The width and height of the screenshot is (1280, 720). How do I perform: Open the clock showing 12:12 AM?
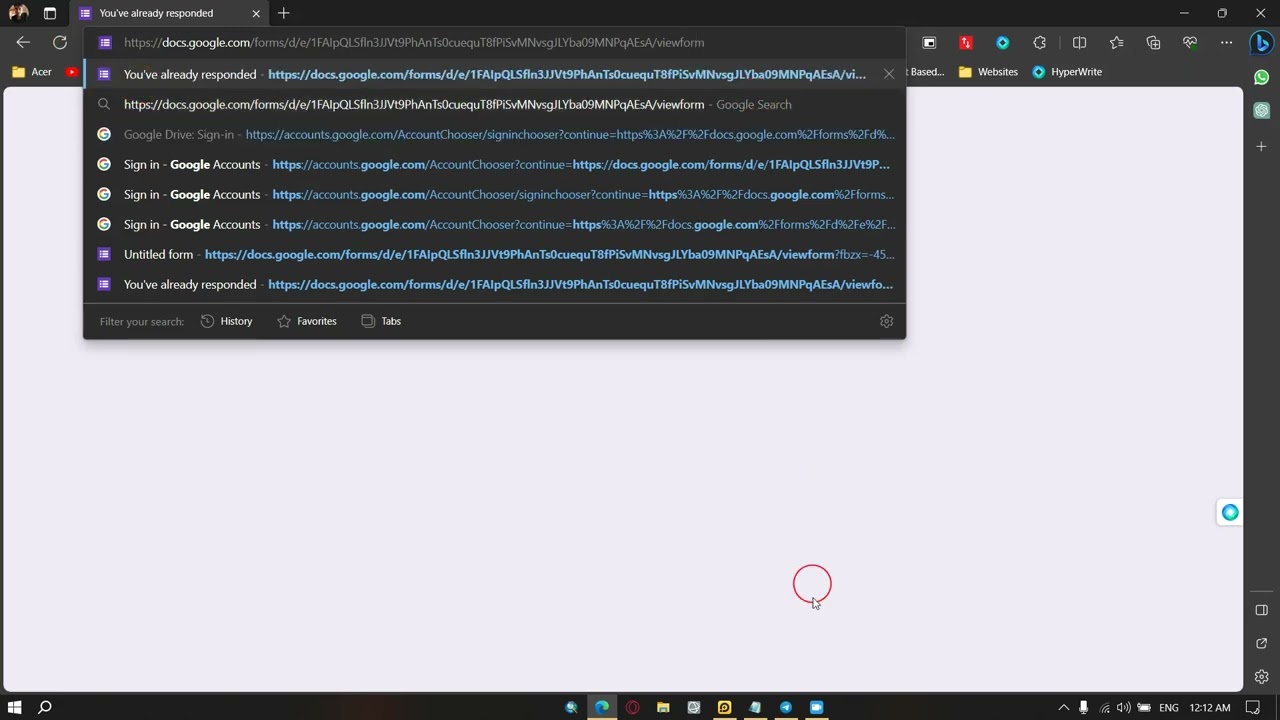[1210, 707]
